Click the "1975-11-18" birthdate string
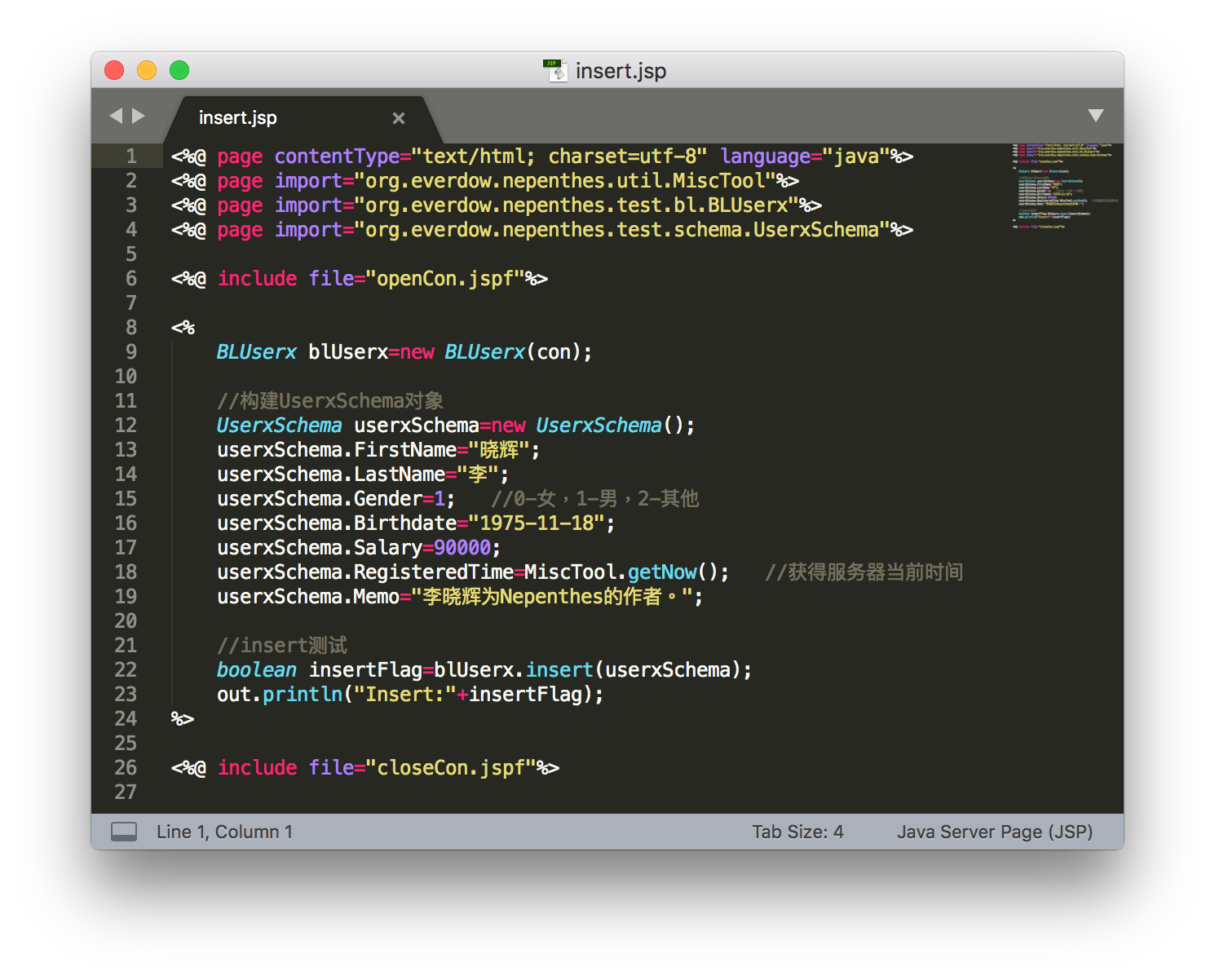 [x=536, y=523]
